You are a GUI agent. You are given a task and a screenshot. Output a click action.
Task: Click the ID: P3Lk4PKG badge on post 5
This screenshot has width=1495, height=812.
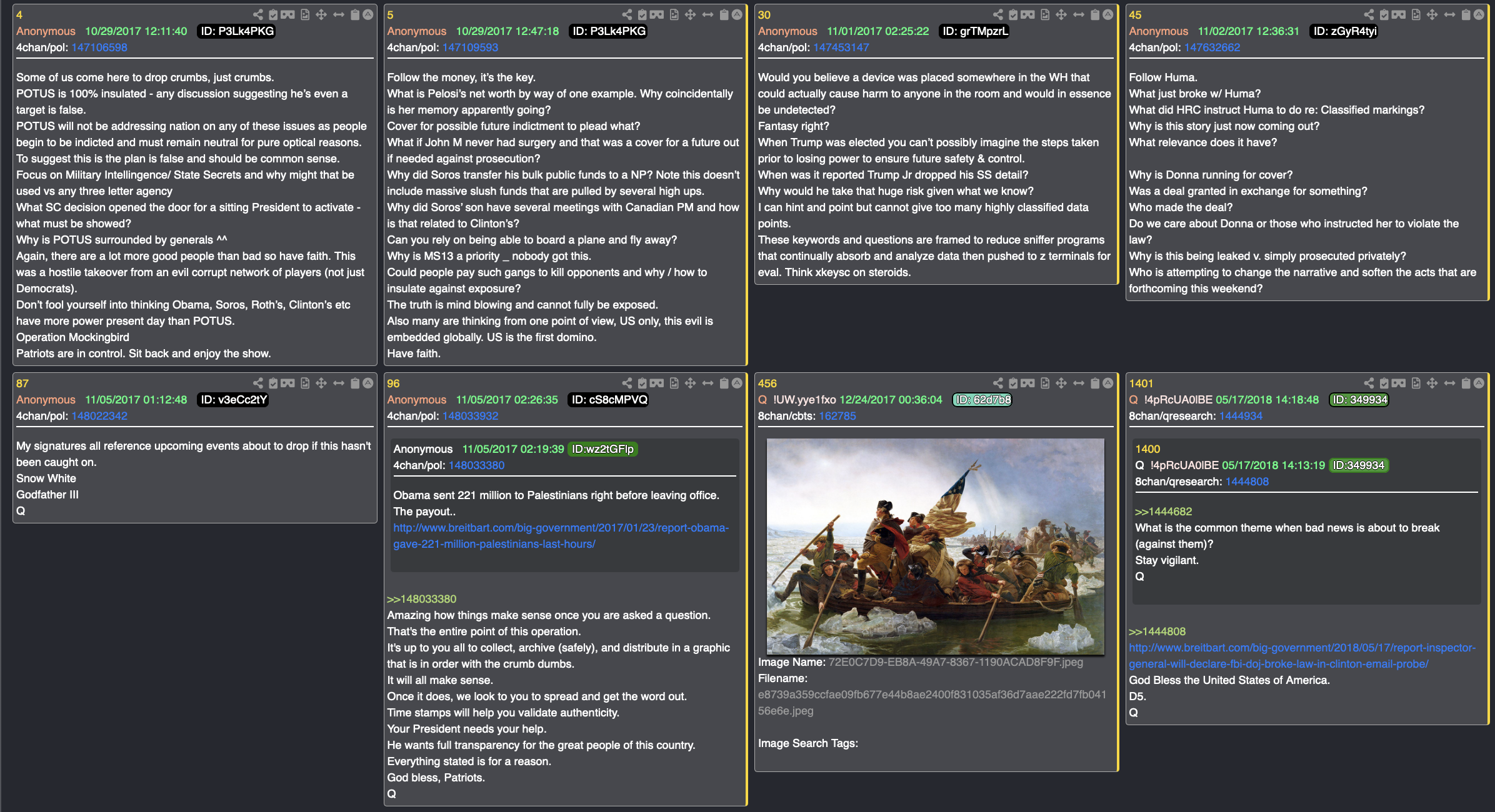coord(609,31)
